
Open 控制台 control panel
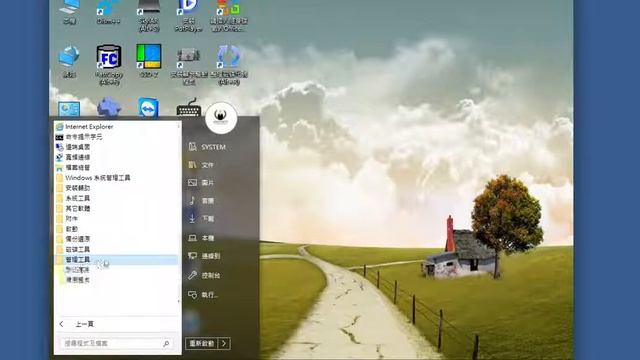tap(204, 275)
